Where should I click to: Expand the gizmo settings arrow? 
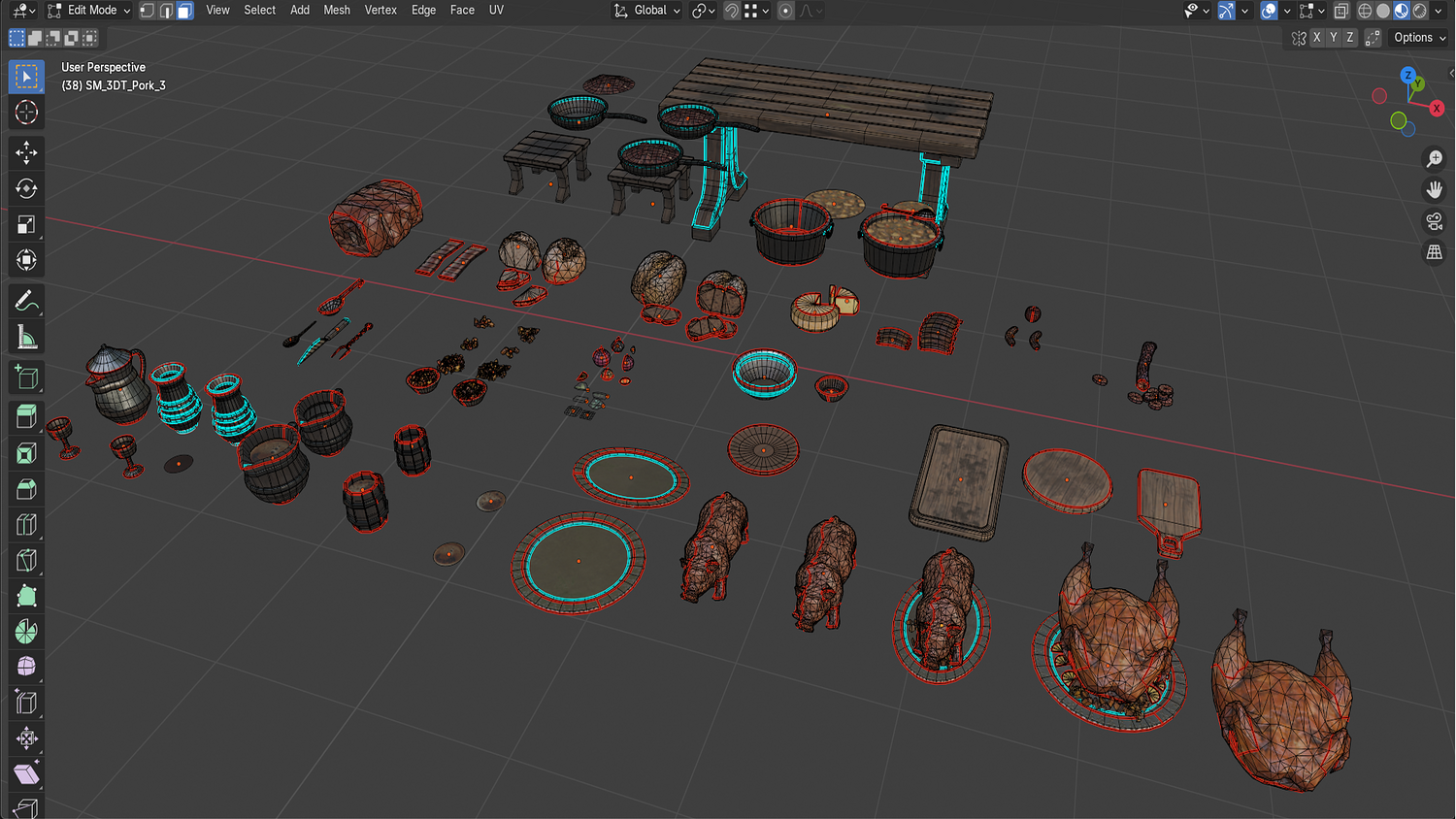[1244, 11]
